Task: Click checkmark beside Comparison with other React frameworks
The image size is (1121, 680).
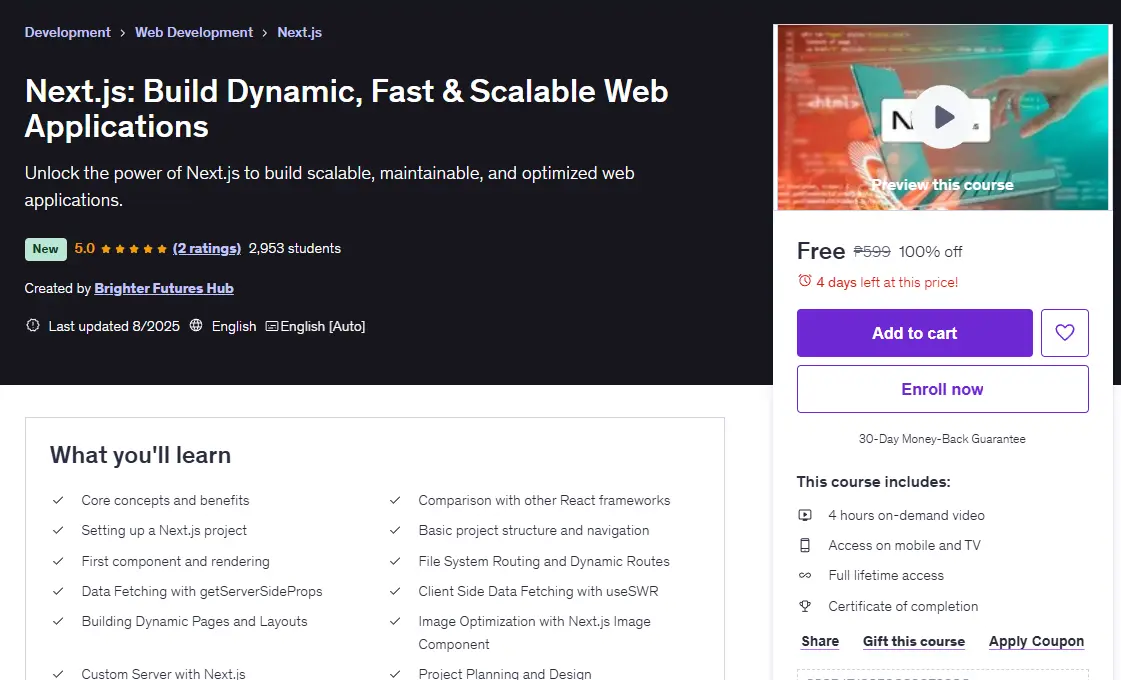Action: point(395,500)
